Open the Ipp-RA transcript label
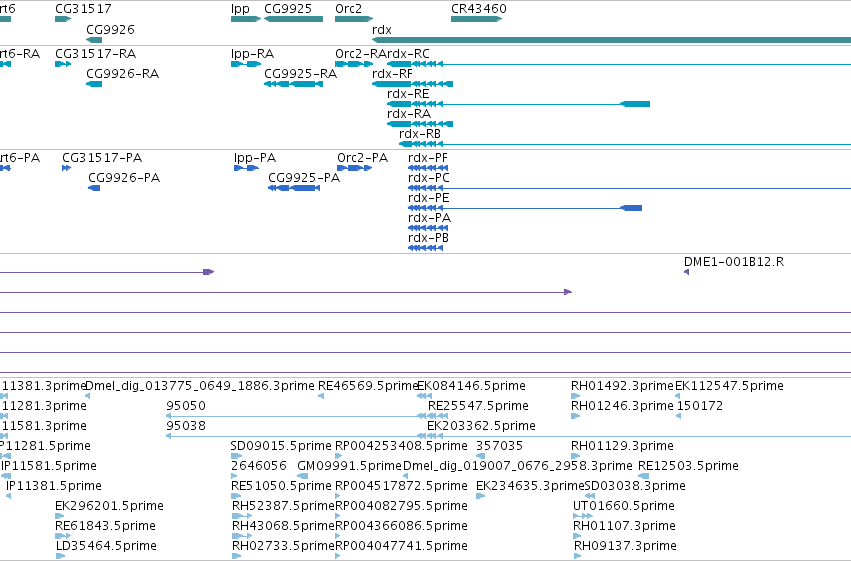 (x=252, y=54)
